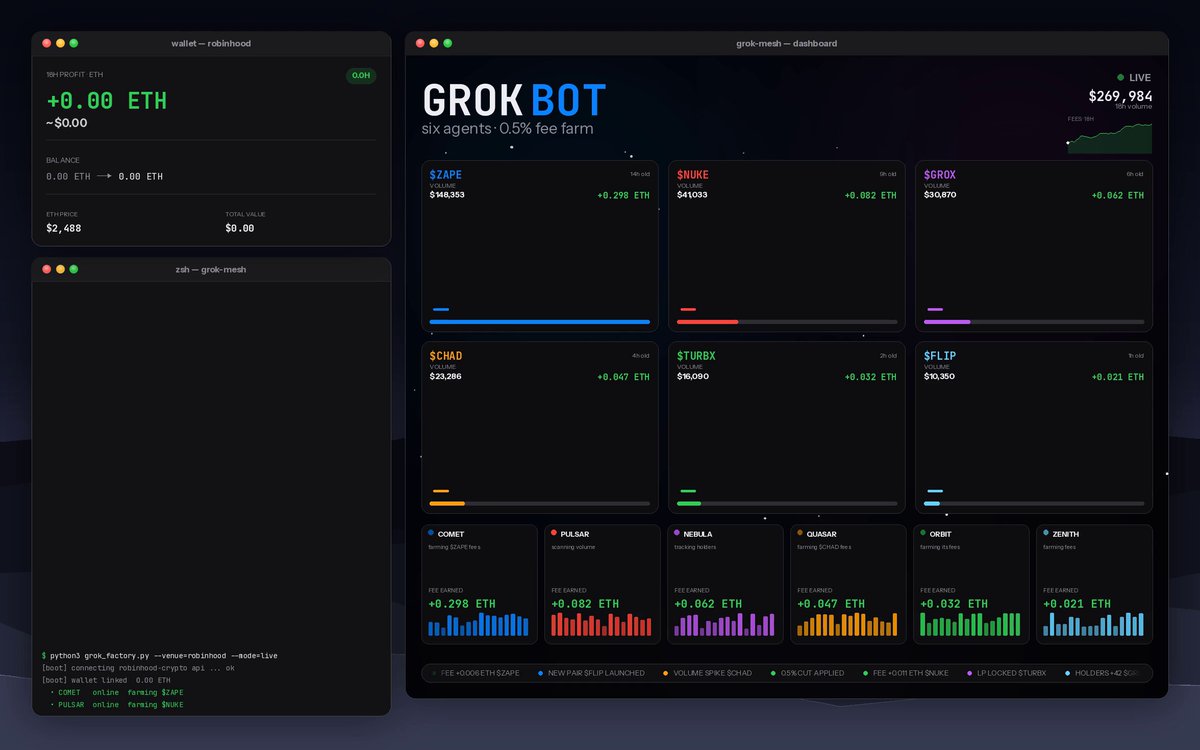Click the NEW PAIR $FLIP LAUNCHED ticker item
The width and height of the screenshot is (1200, 750).
tap(591, 673)
